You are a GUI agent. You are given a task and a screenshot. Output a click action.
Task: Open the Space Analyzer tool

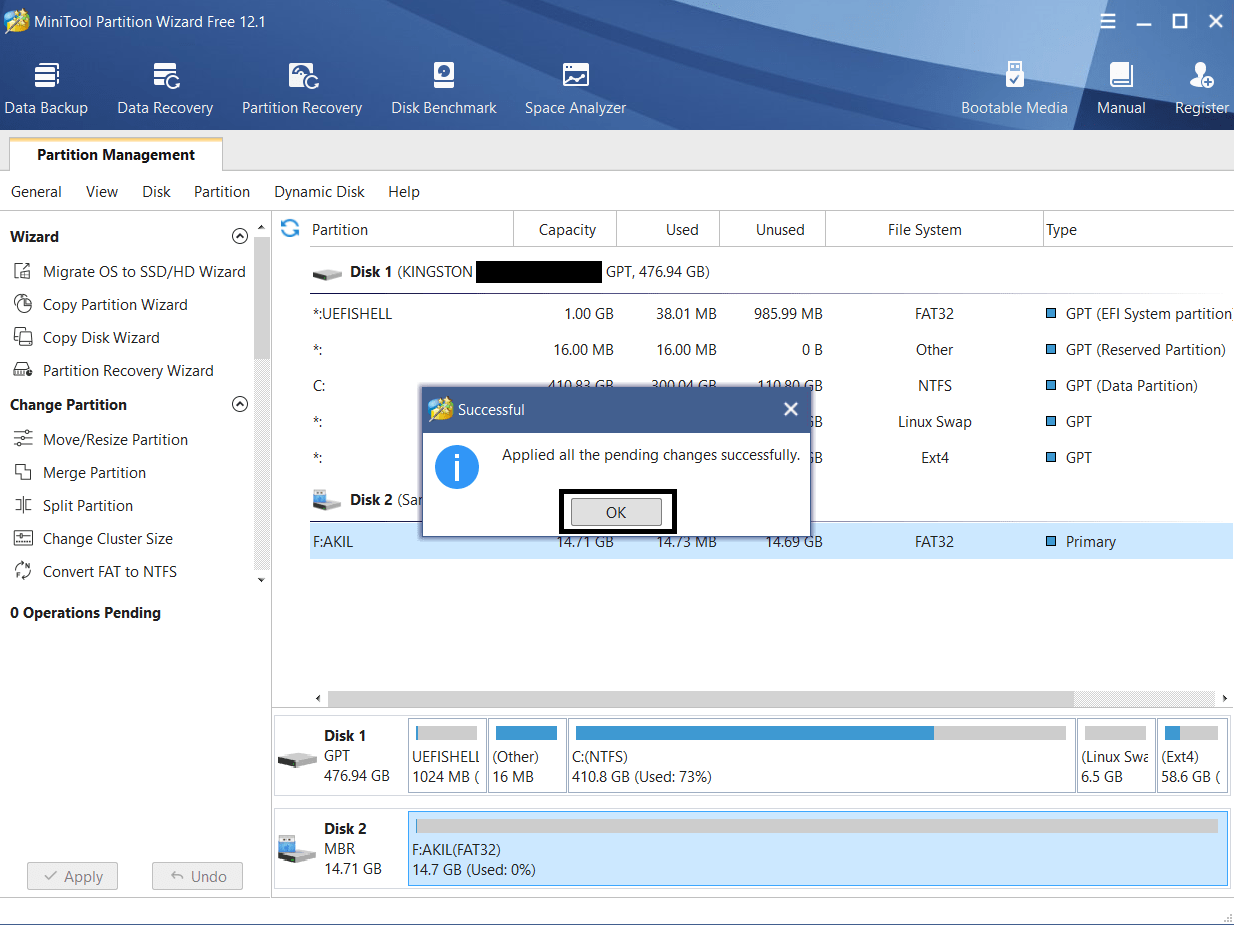575,89
